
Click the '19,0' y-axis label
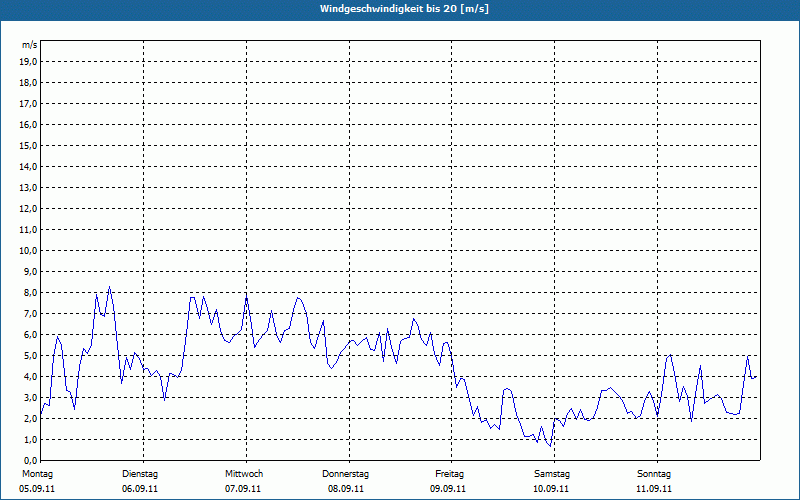(28, 62)
